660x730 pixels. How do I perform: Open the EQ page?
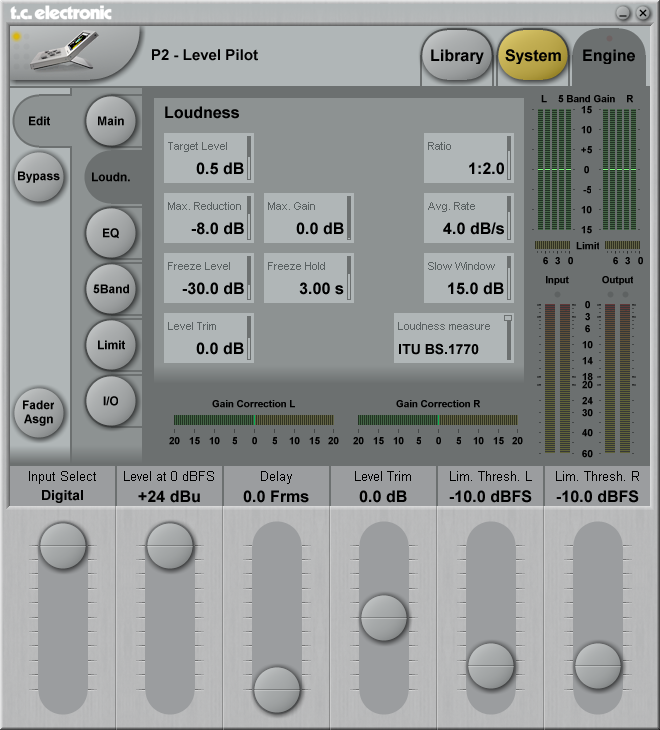coord(111,233)
